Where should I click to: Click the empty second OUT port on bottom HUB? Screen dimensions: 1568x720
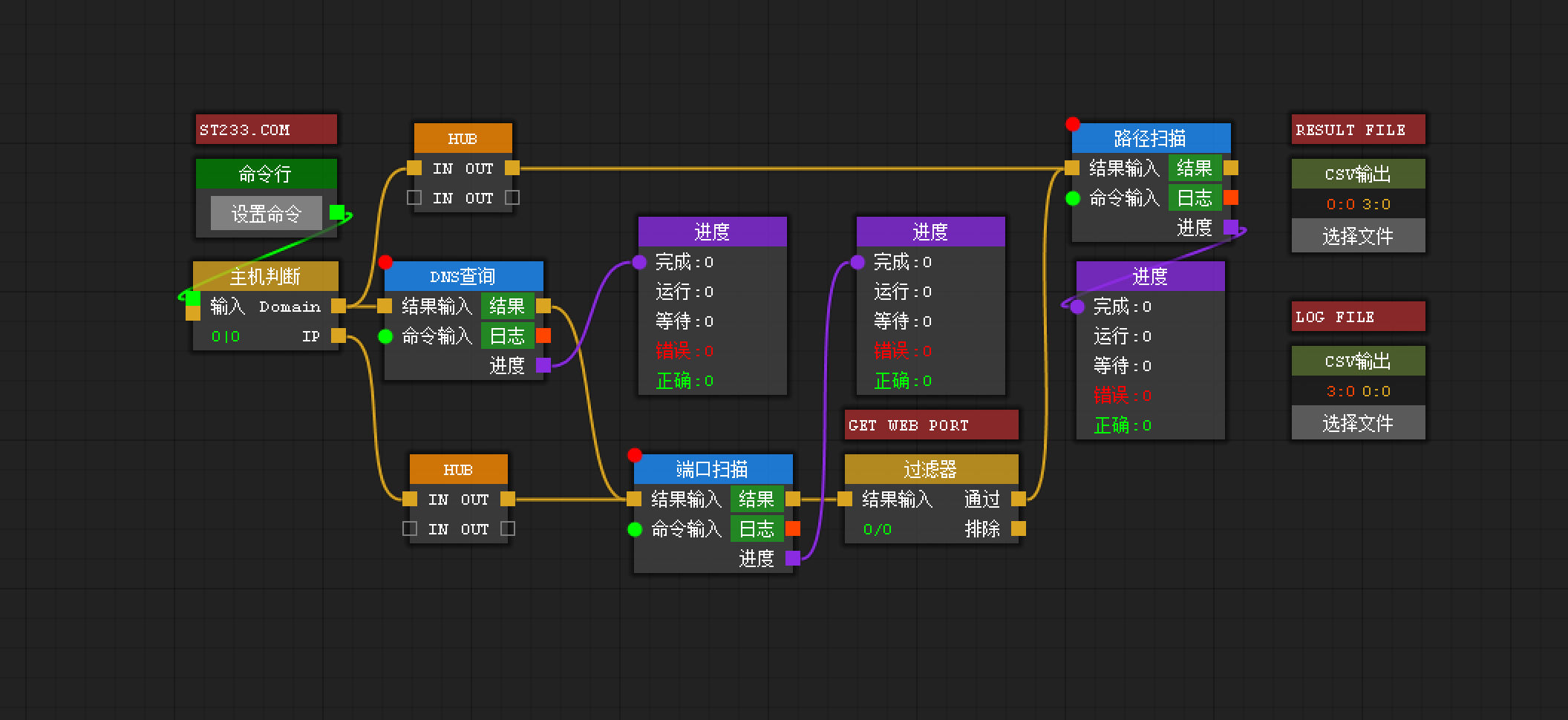508,528
